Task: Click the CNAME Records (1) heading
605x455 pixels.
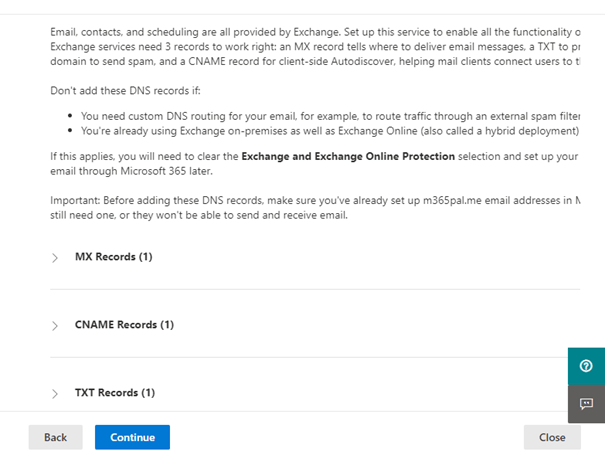Action: [124, 325]
